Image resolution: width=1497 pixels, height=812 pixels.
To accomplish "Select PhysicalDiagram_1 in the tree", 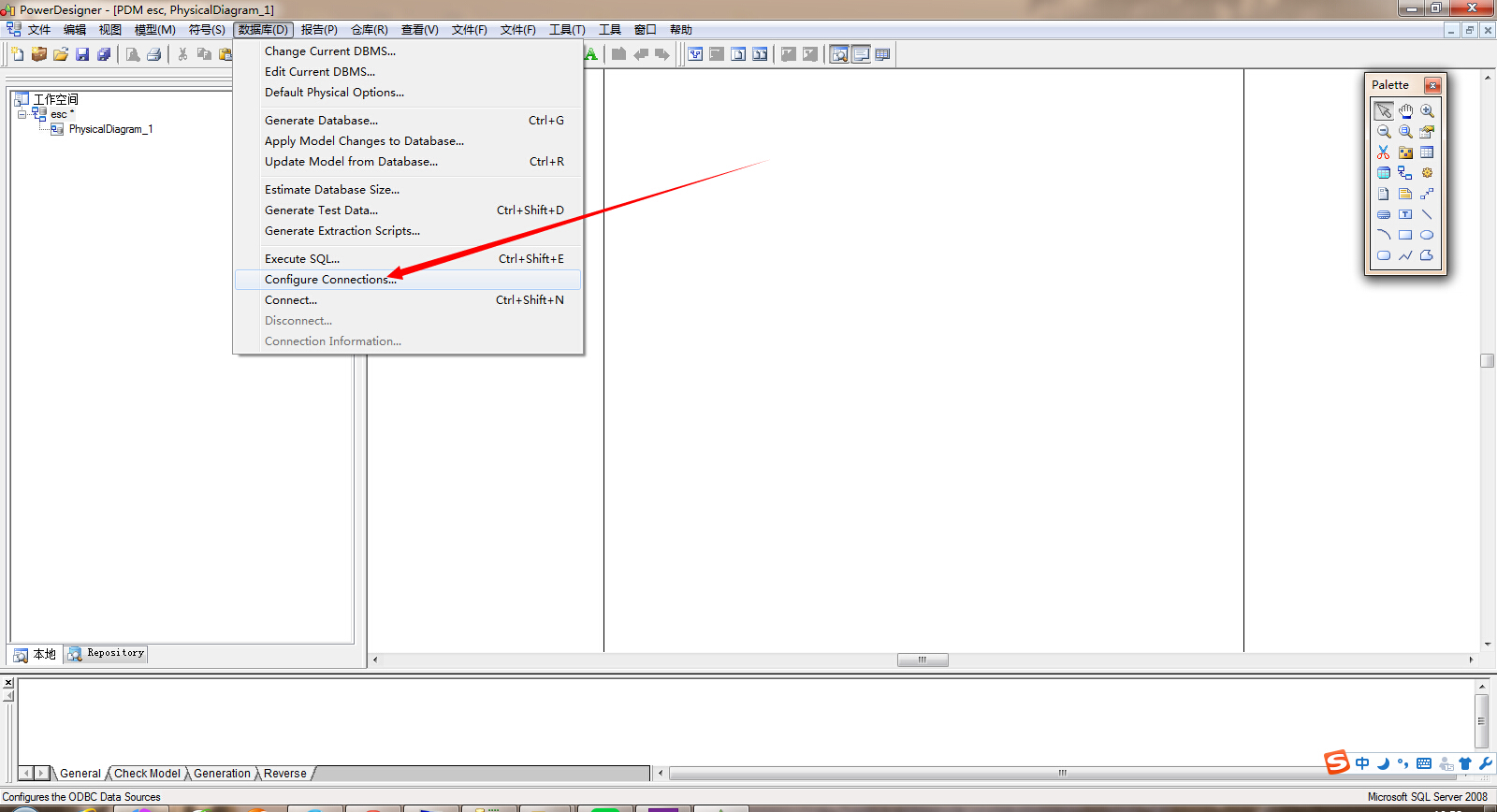I will point(109,129).
